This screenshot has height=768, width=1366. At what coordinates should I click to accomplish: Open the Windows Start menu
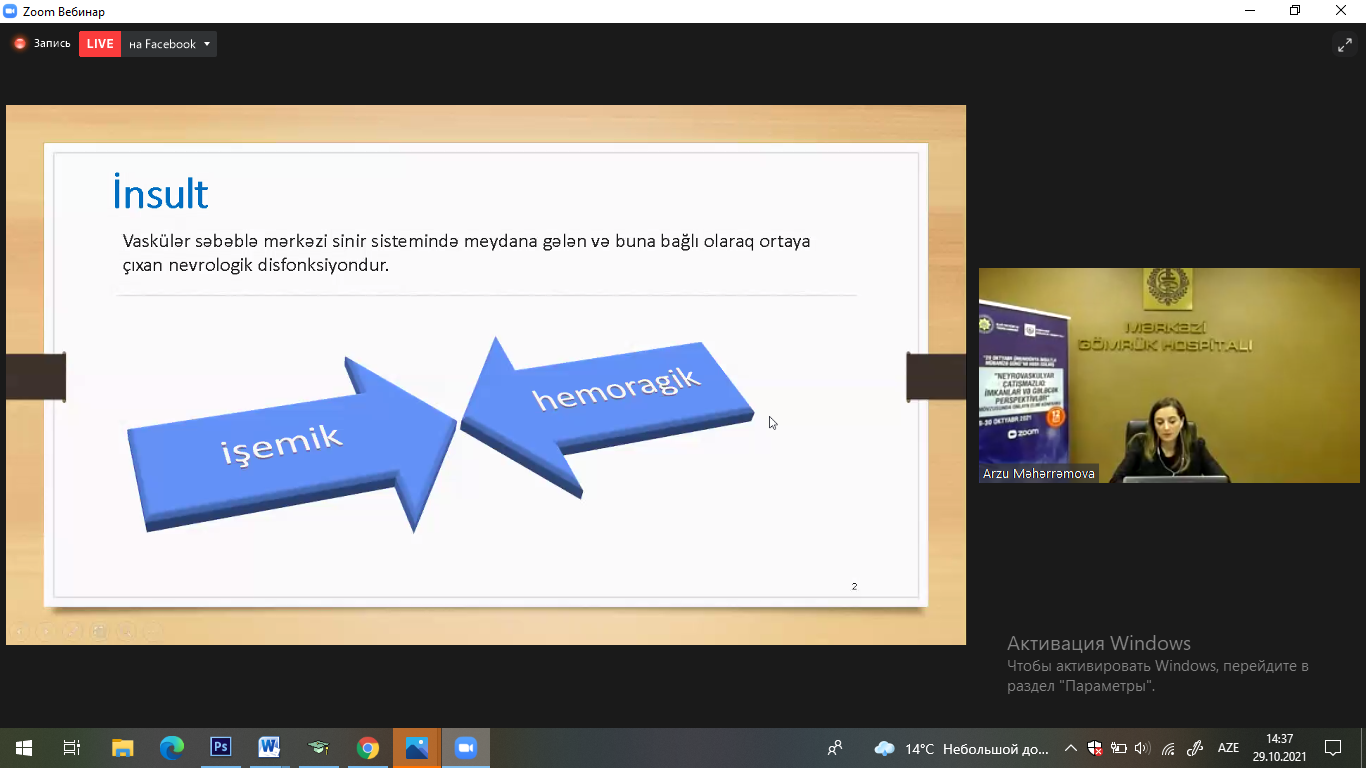[x=23, y=748]
